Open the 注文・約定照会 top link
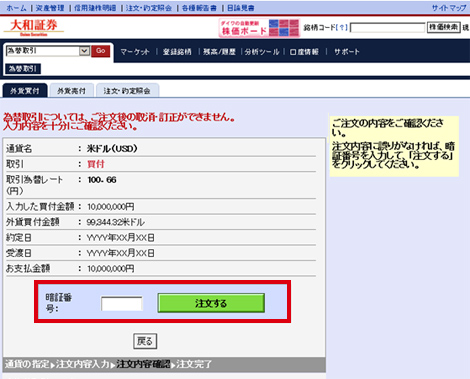 coord(149,8)
